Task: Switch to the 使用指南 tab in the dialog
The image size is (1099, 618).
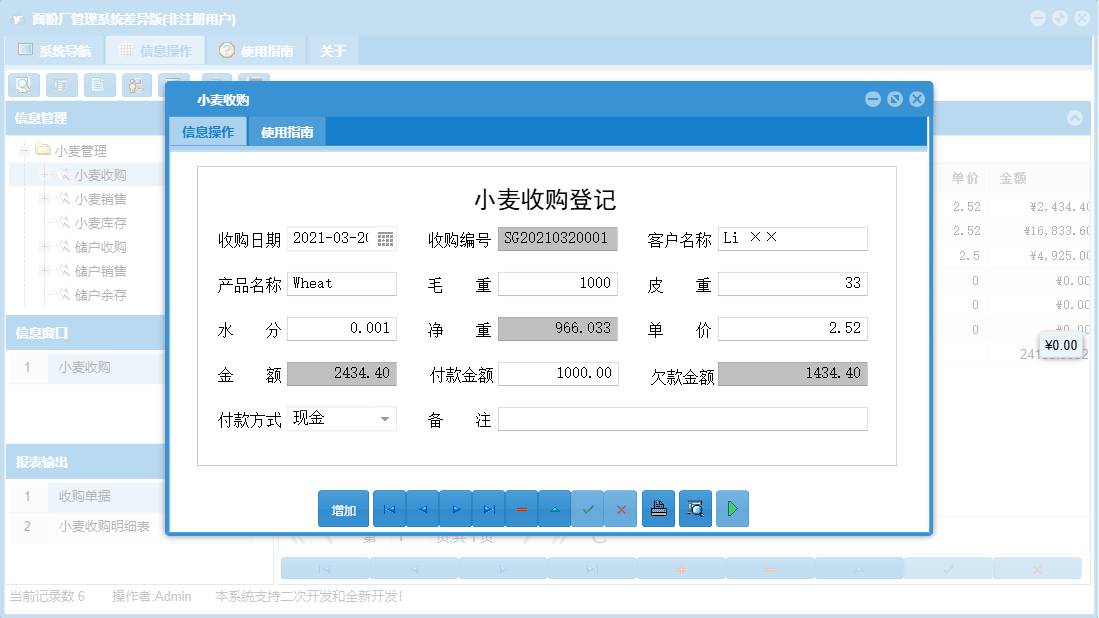Action: 287,131
